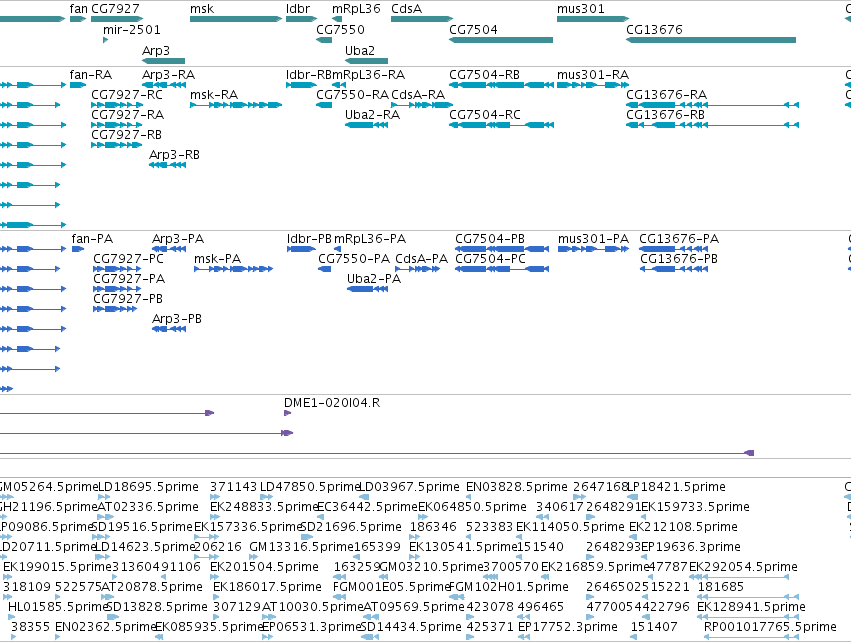Click the CG7927-PC protein label
The width and height of the screenshot is (851, 642).
pos(129,259)
